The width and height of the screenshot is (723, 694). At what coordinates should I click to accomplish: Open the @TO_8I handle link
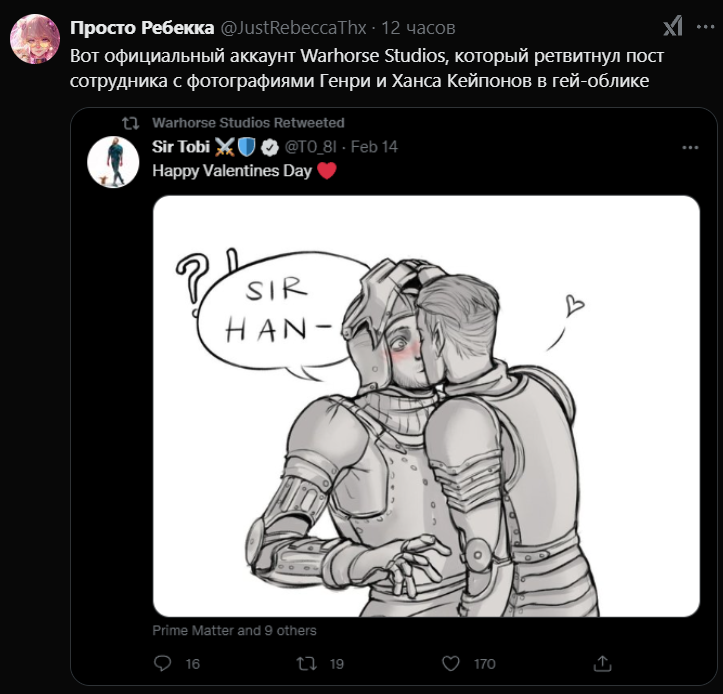click(x=311, y=147)
